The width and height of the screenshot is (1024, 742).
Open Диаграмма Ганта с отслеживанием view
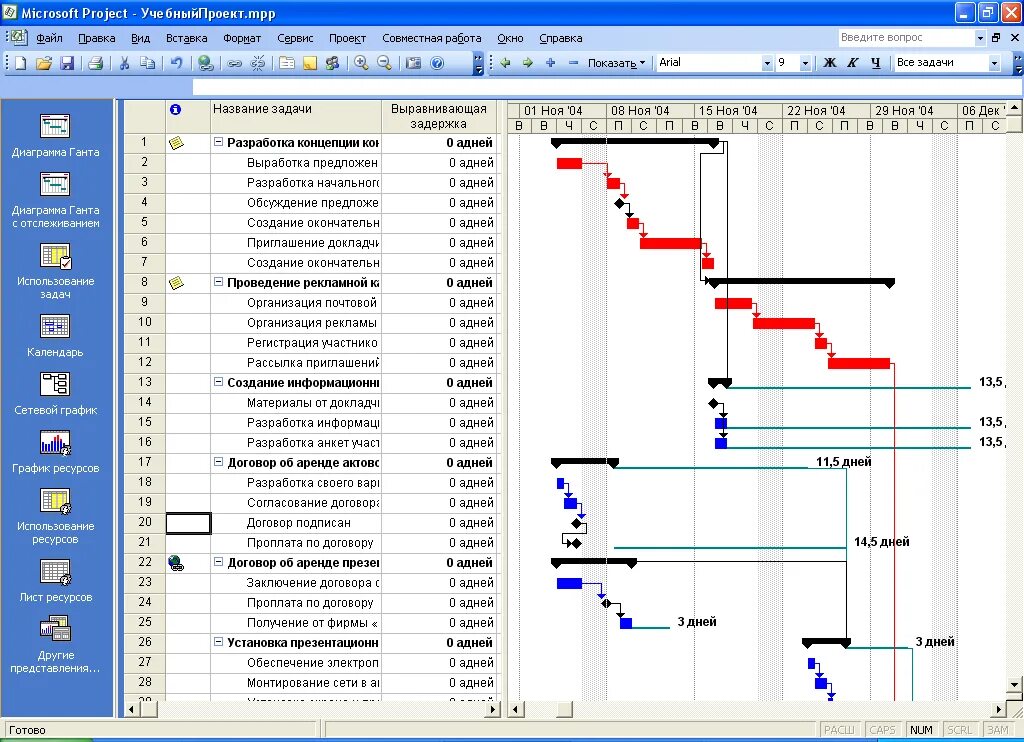click(56, 201)
